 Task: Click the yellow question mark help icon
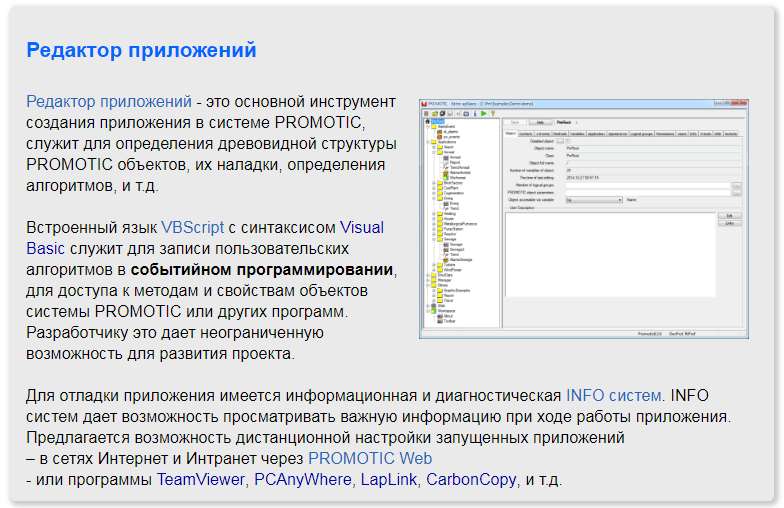(493, 114)
